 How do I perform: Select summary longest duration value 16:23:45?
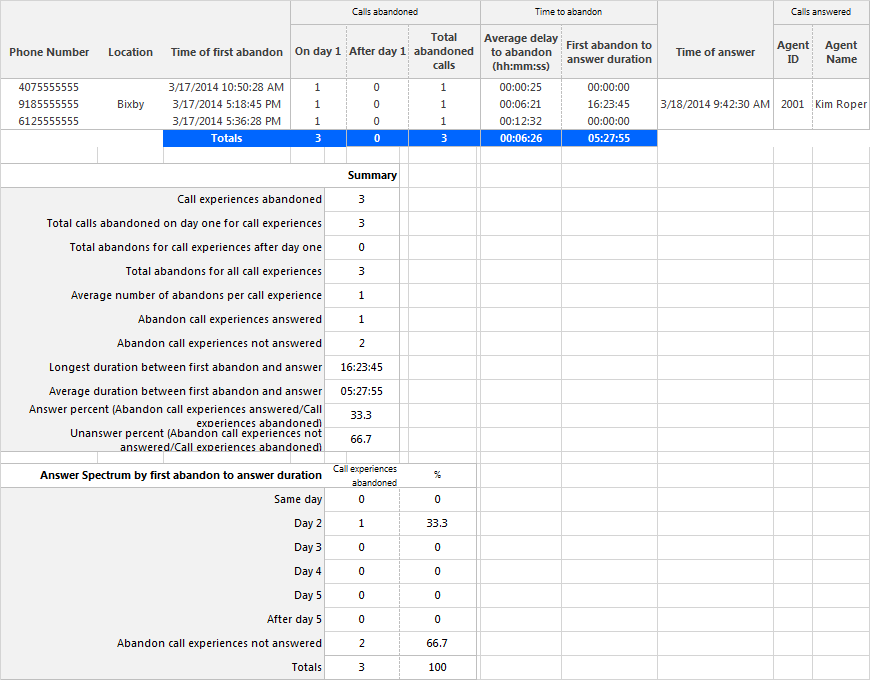click(x=361, y=367)
